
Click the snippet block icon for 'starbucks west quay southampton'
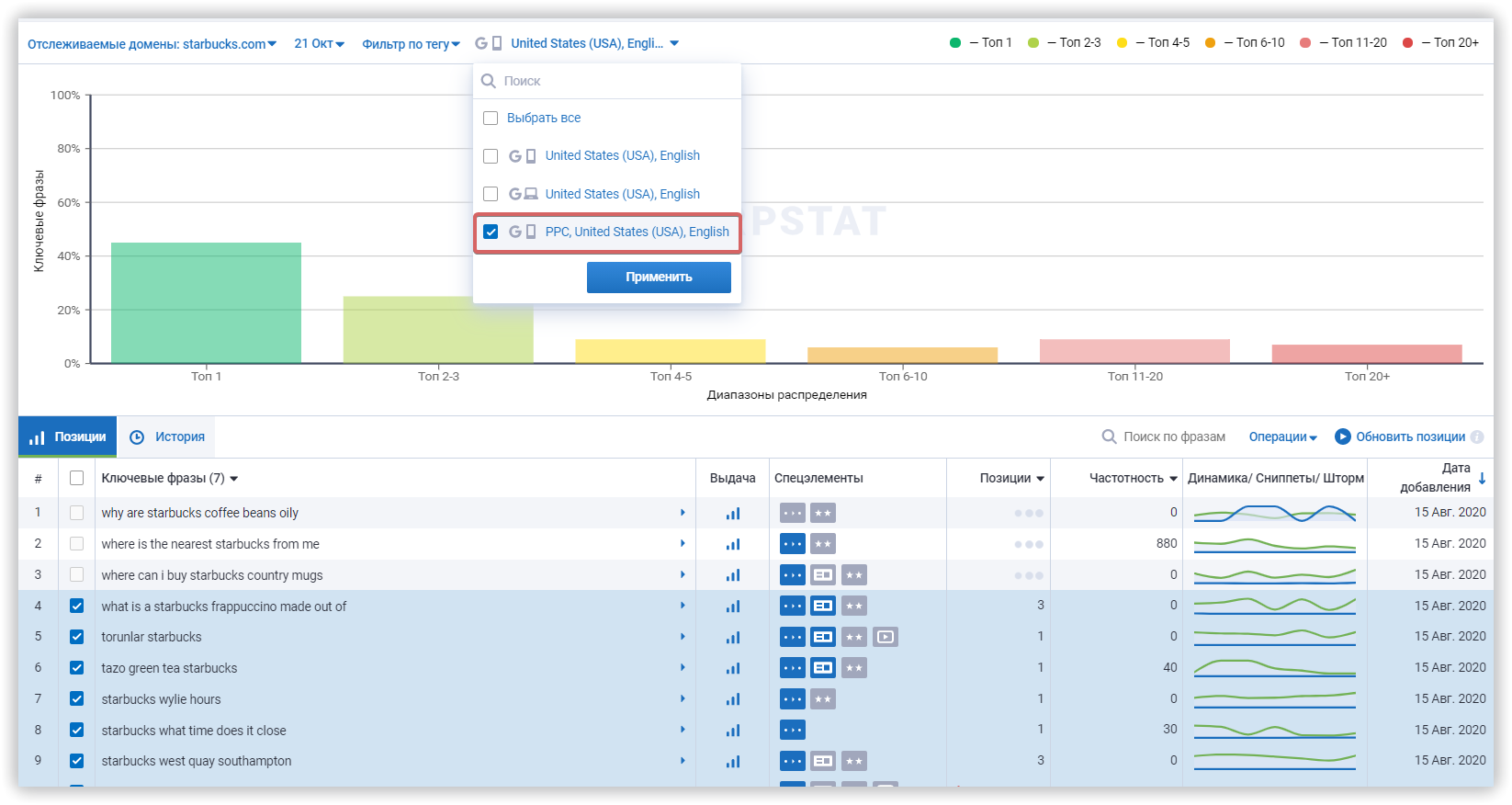point(823,761)
